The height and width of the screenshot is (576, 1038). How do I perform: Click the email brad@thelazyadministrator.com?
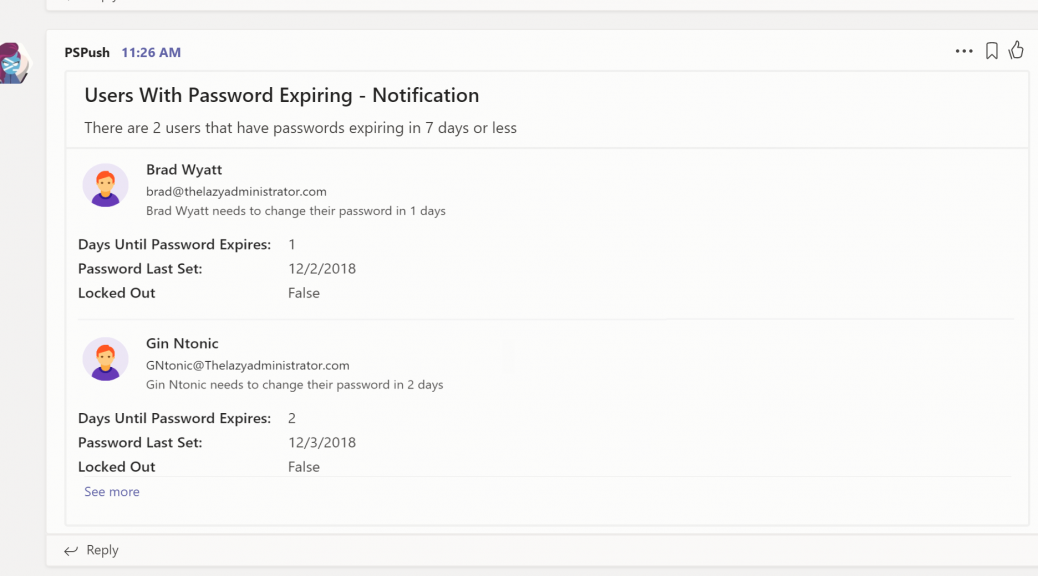coord(236,191)
